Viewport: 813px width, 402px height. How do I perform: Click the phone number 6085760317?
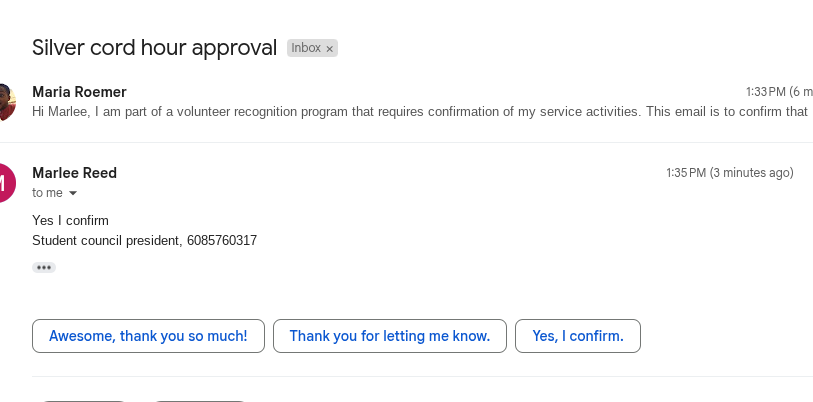click(222, 240)
